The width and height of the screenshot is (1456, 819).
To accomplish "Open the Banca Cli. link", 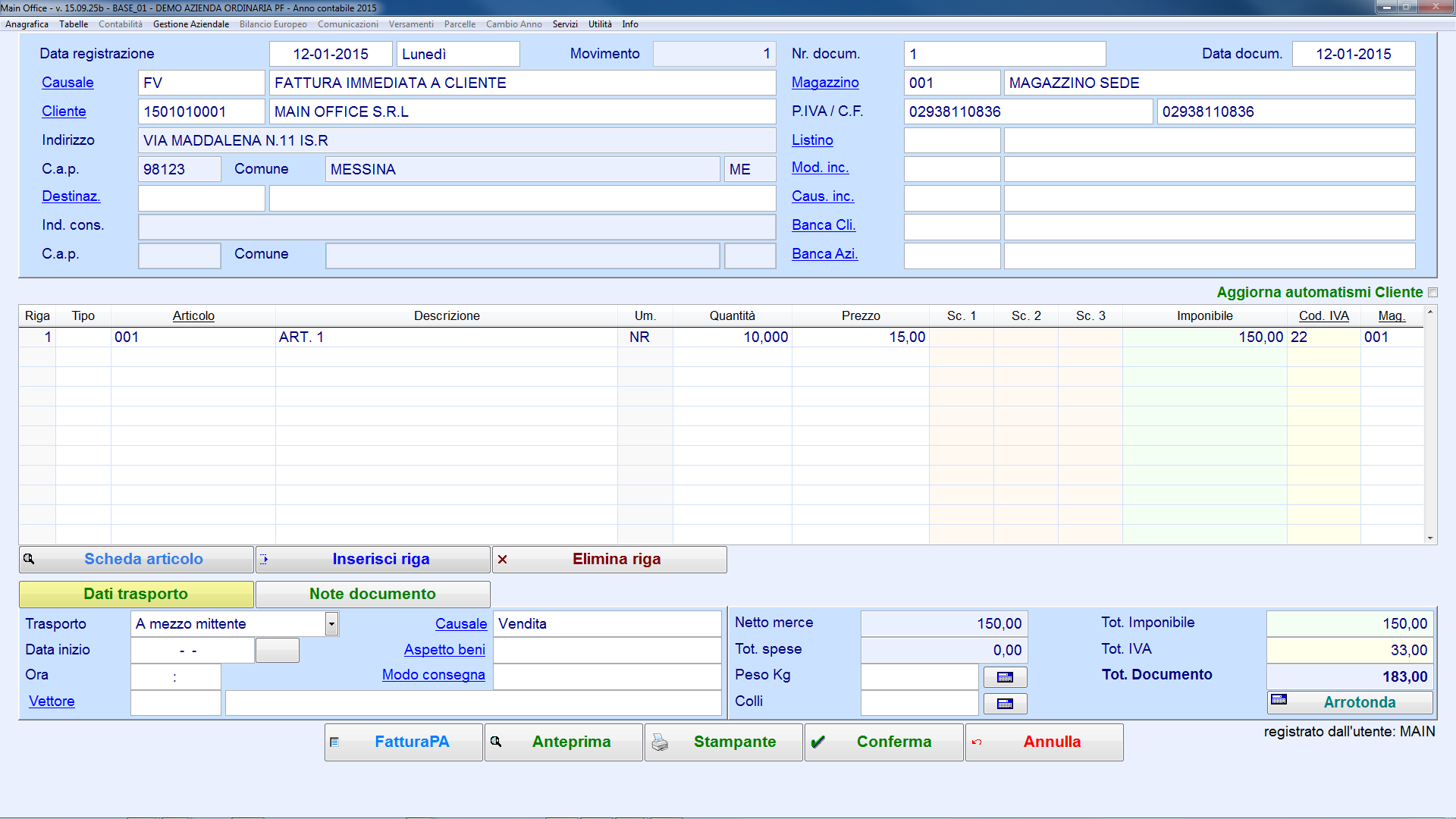I will click(824, 225).
